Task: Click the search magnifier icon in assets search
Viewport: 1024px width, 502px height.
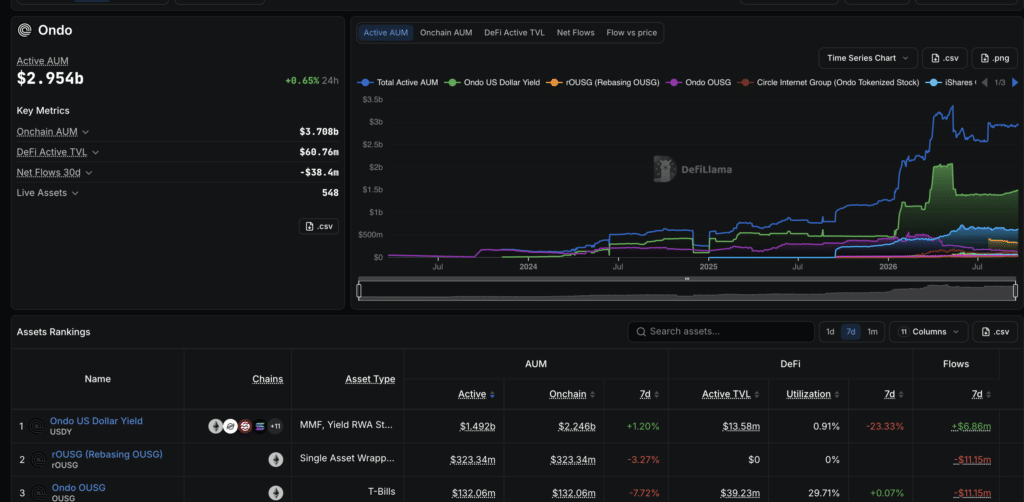Action: point(641,332)
